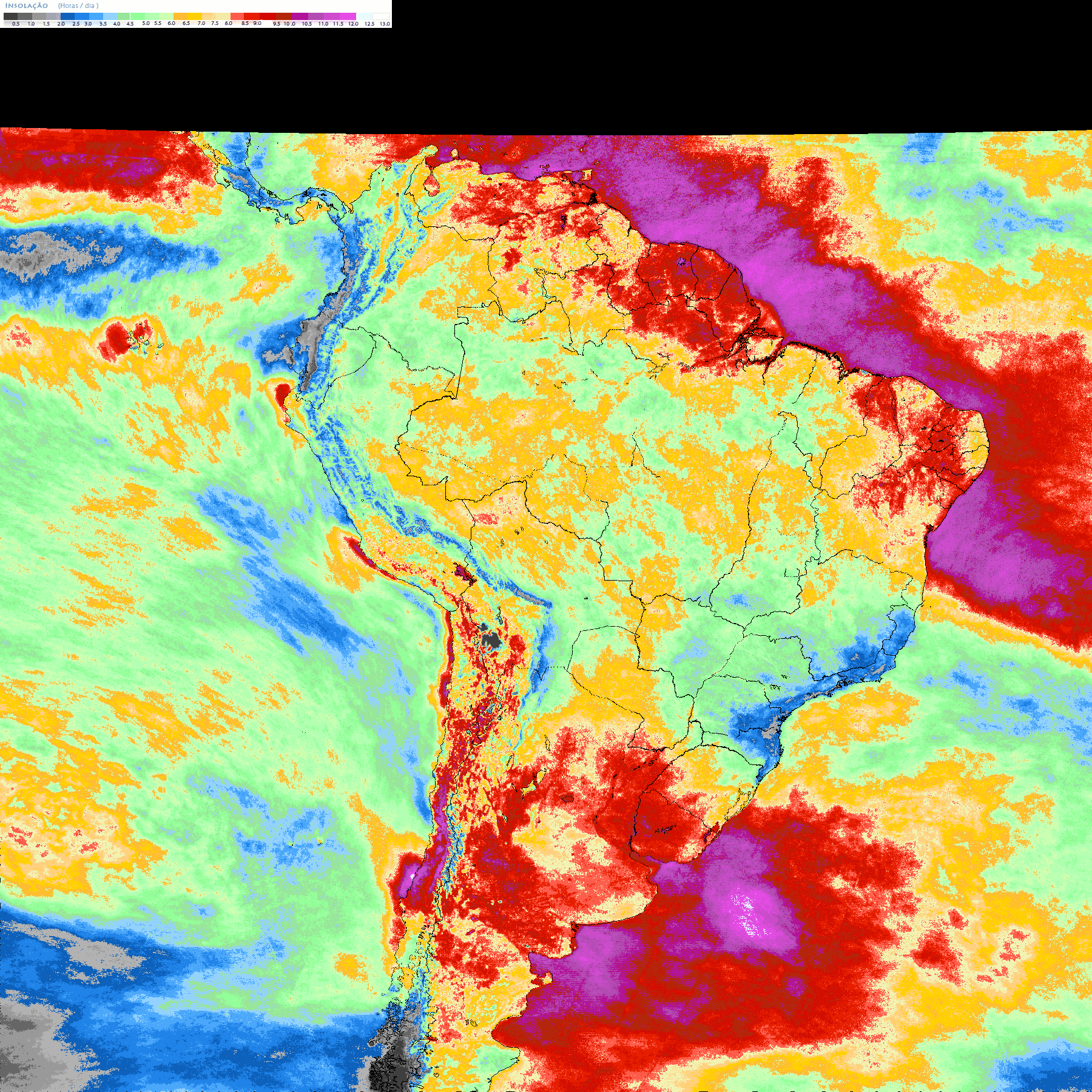Select the dark blue swatch left of 2.5
The width and height of the screenshot is (1092, 1092).
67,16
